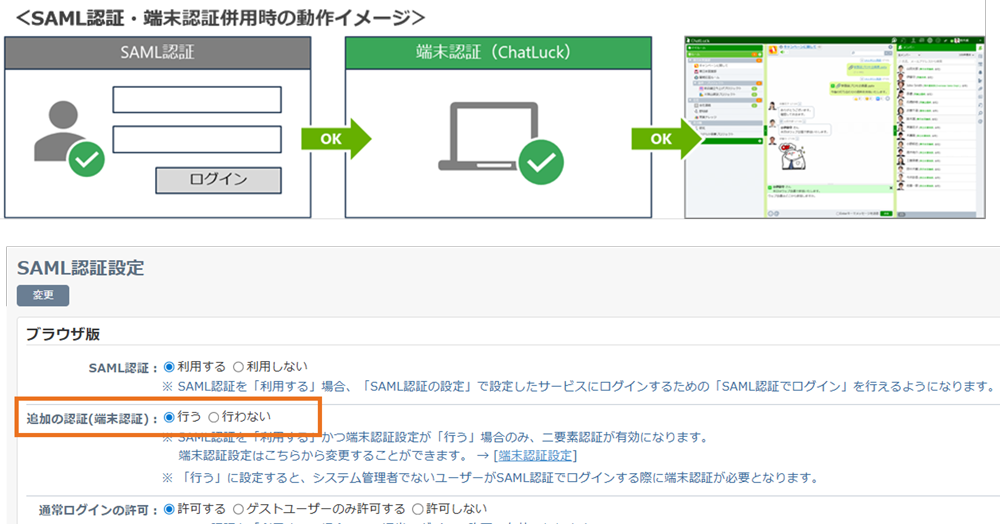Select SAML認証 利用しない radio button

pos(238,367)
